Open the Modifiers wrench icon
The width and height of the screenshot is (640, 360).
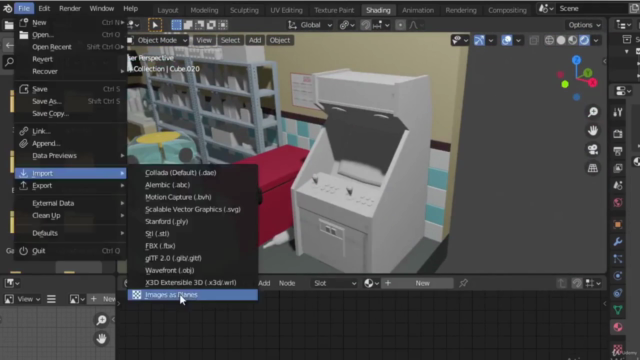click(618, 242)
